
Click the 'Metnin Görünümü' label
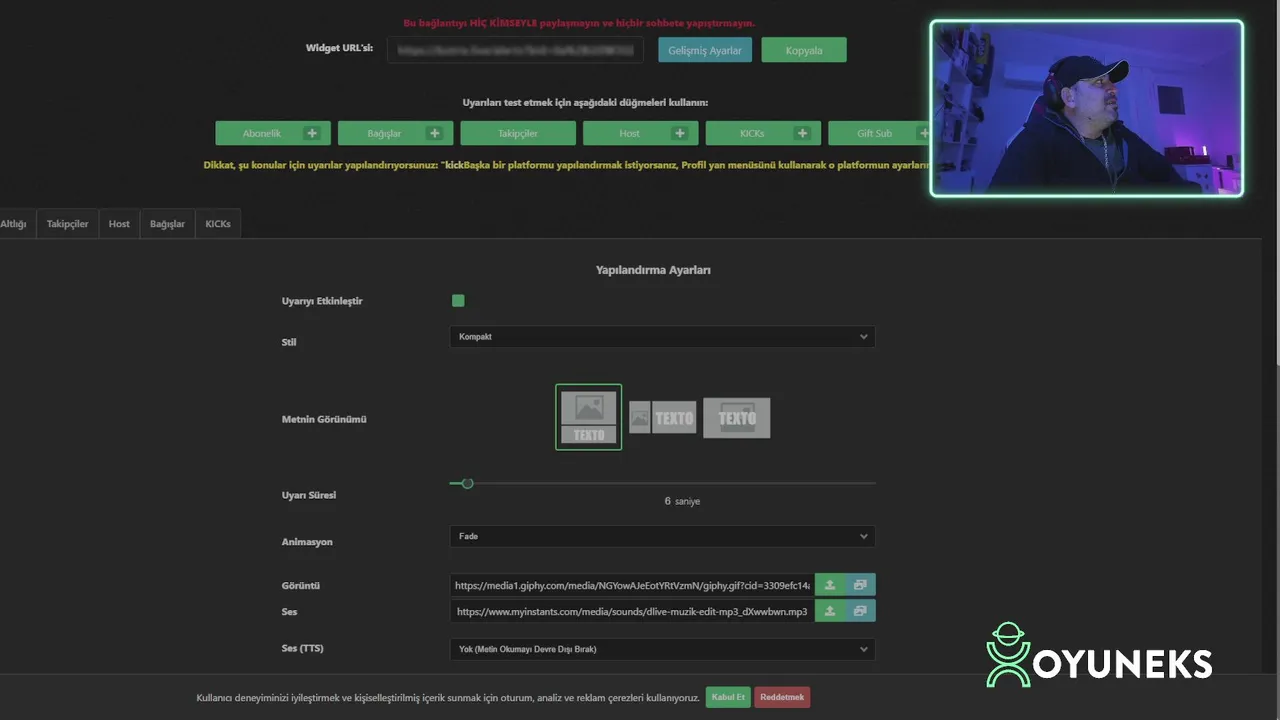[x=324, y=419]
